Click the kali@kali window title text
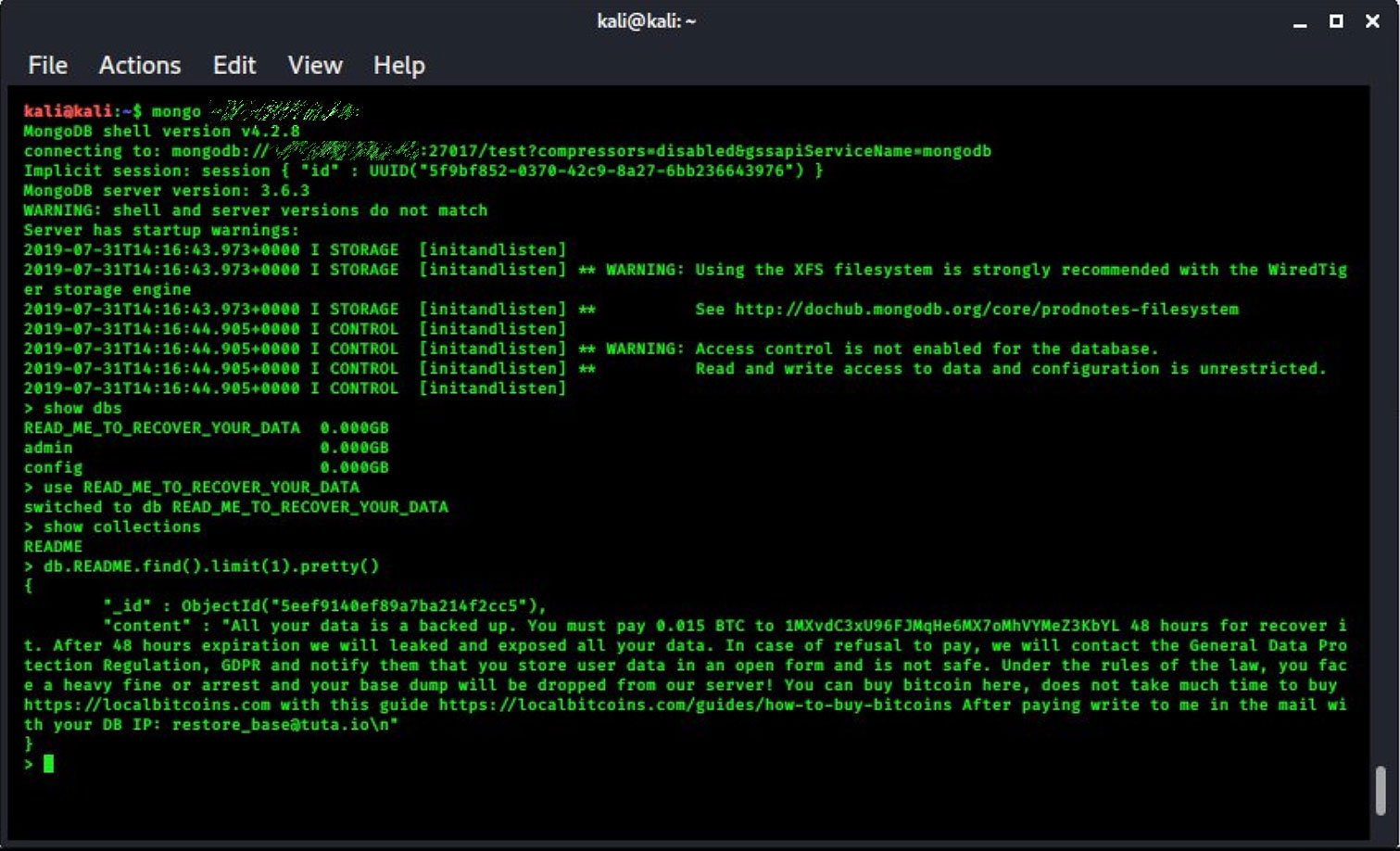This screenshot has width=1400, height=851. pyautogui.click(x=646, y=21)
